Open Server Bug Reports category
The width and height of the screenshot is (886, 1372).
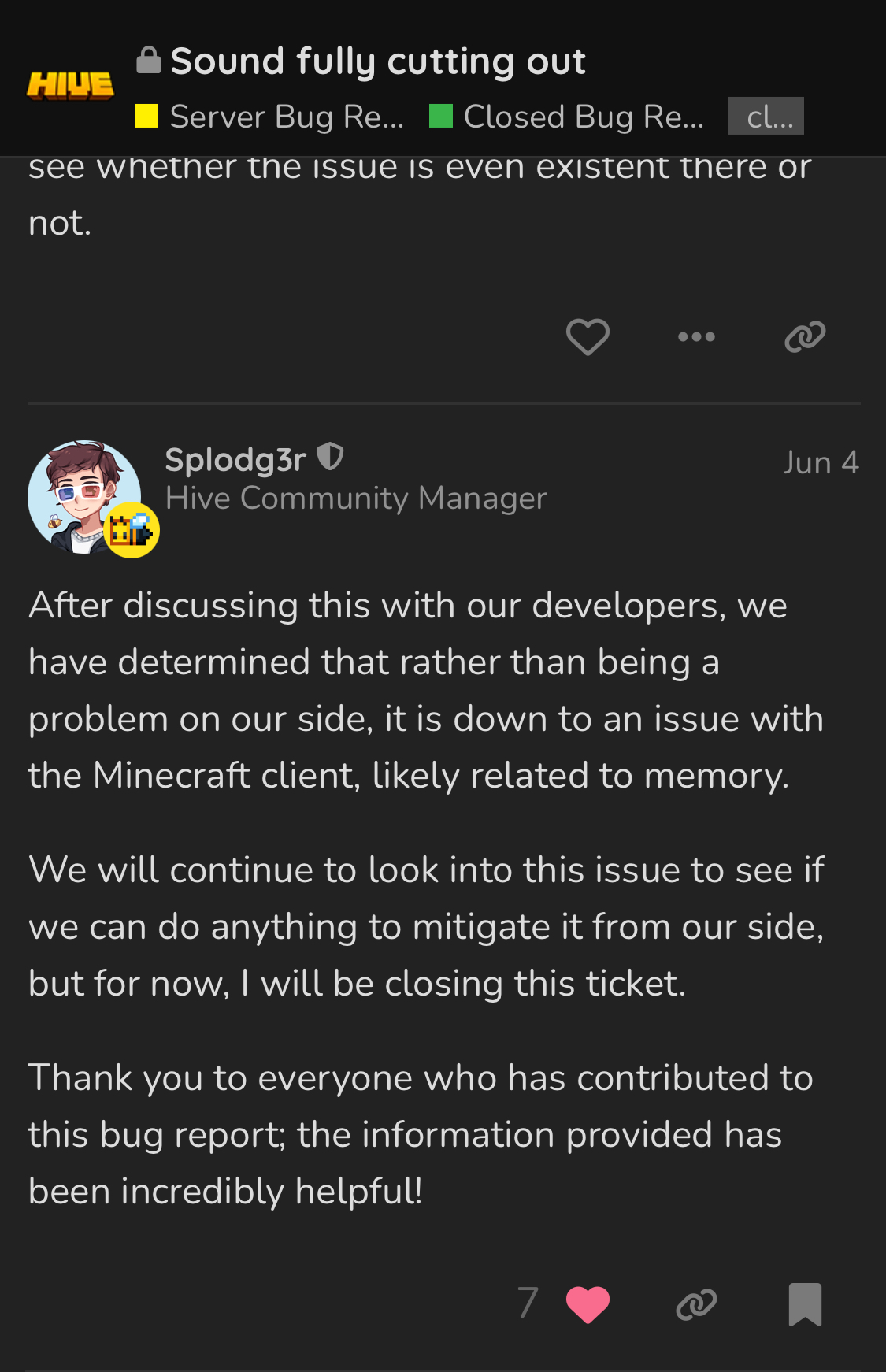pyautogui.click(x=286, y=117)
